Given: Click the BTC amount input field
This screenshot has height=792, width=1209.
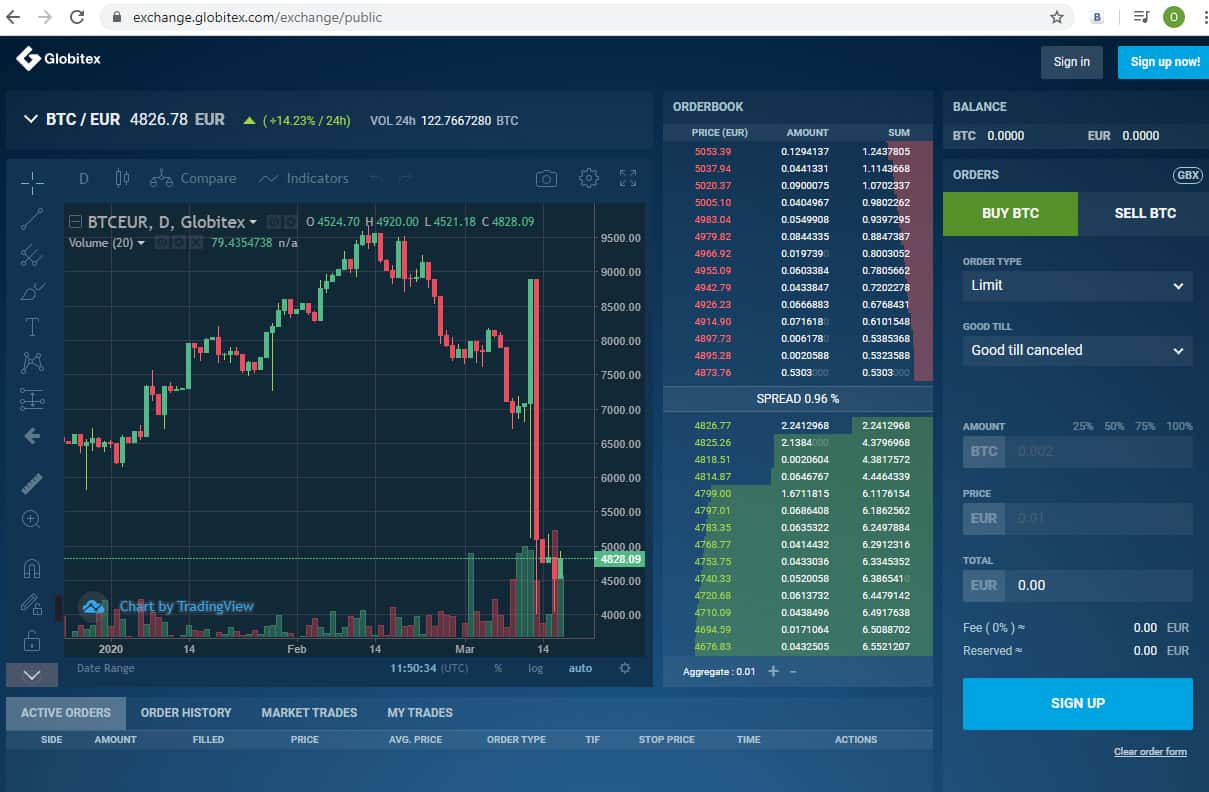Looking at the screenshot, I should click(1099, 451).
